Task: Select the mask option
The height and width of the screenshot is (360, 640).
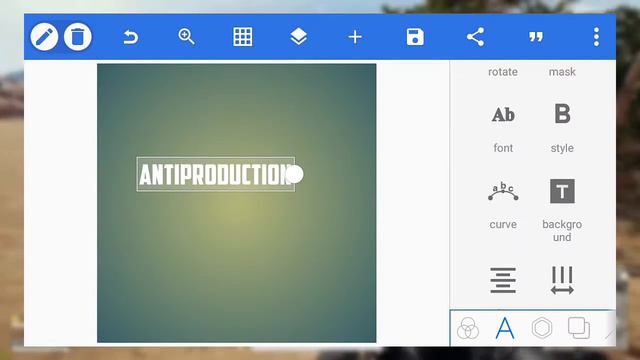Action: click(x=562, y=72)
